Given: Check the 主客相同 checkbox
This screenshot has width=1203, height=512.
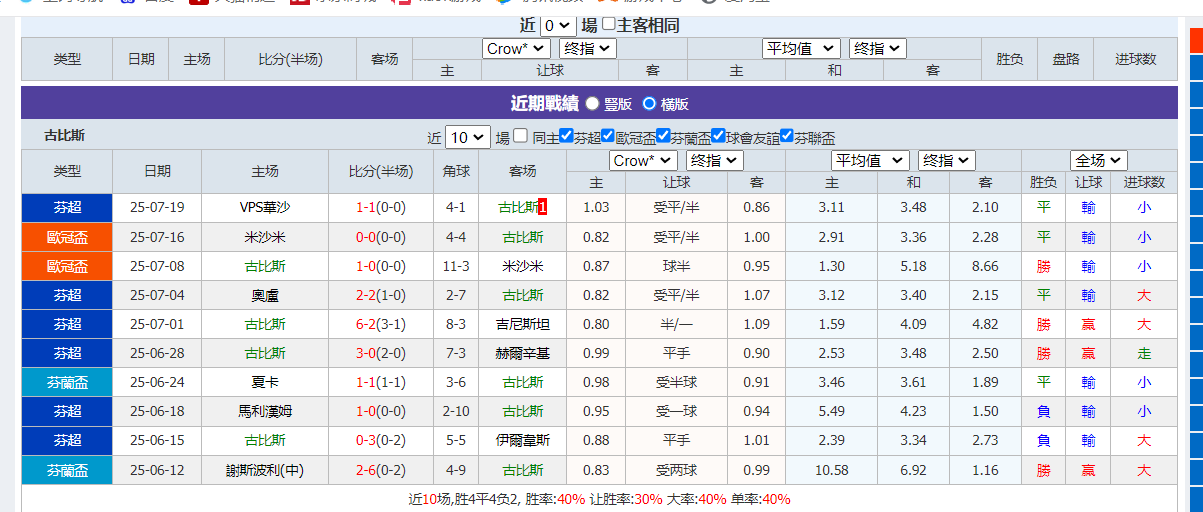Looking at the screenshot, I should [609, 24].
